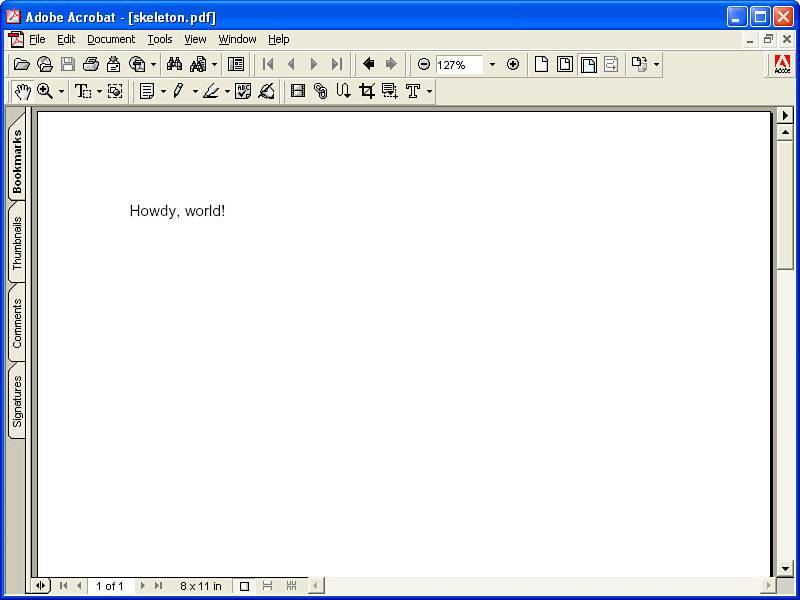The image size is (800, 600).
Task: Switch to the Bookmarks side tab
Action: pos(17,161)
